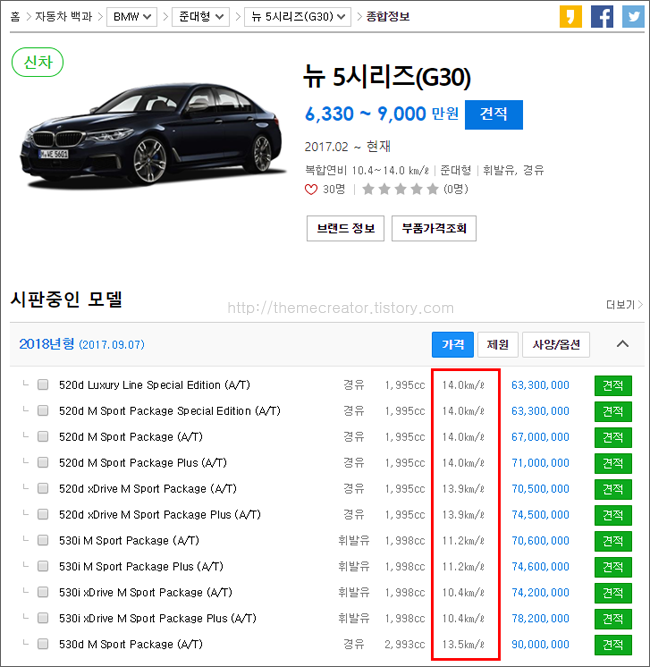Open 530i M Sport Package (A/T) model

[x=129, y=541]
